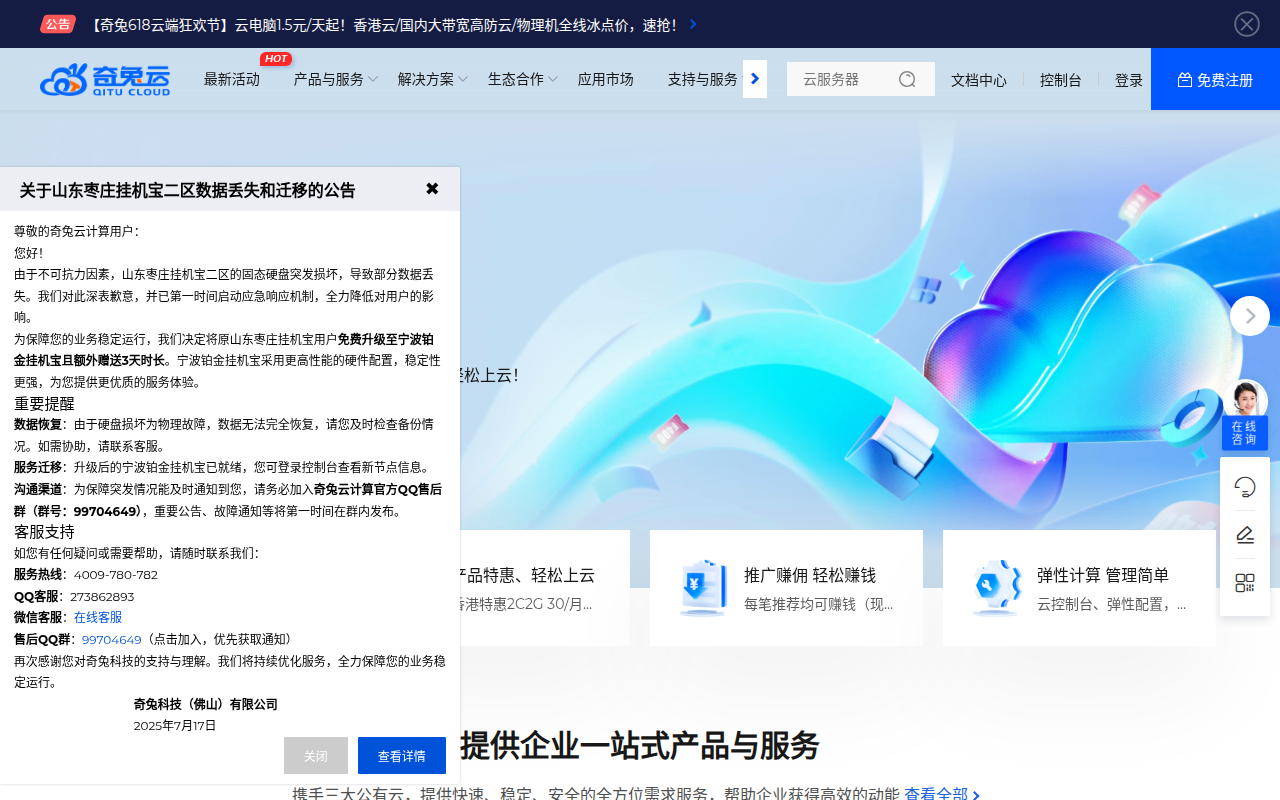Viewport: 1280px width, 800px height.
Task: Click the blue arrow after the banner announcement
Action: click(x=694, y=24)
